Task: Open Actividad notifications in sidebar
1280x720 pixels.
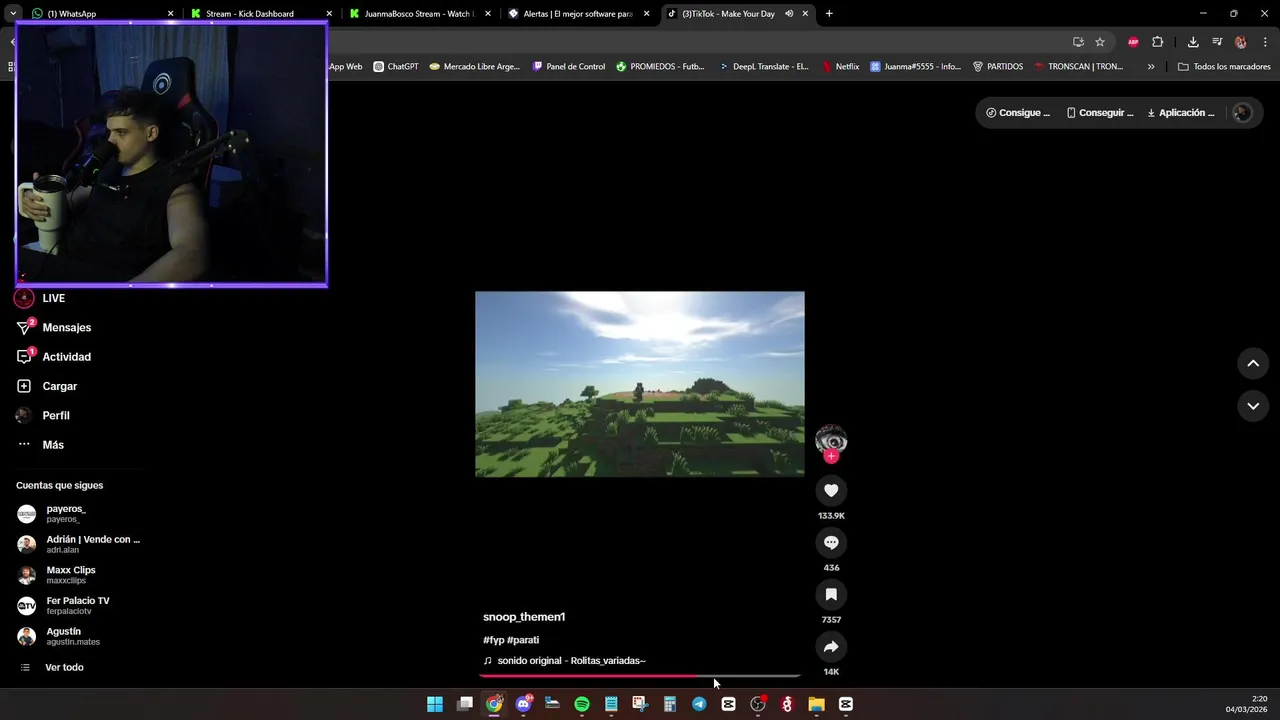Action: 54,357
